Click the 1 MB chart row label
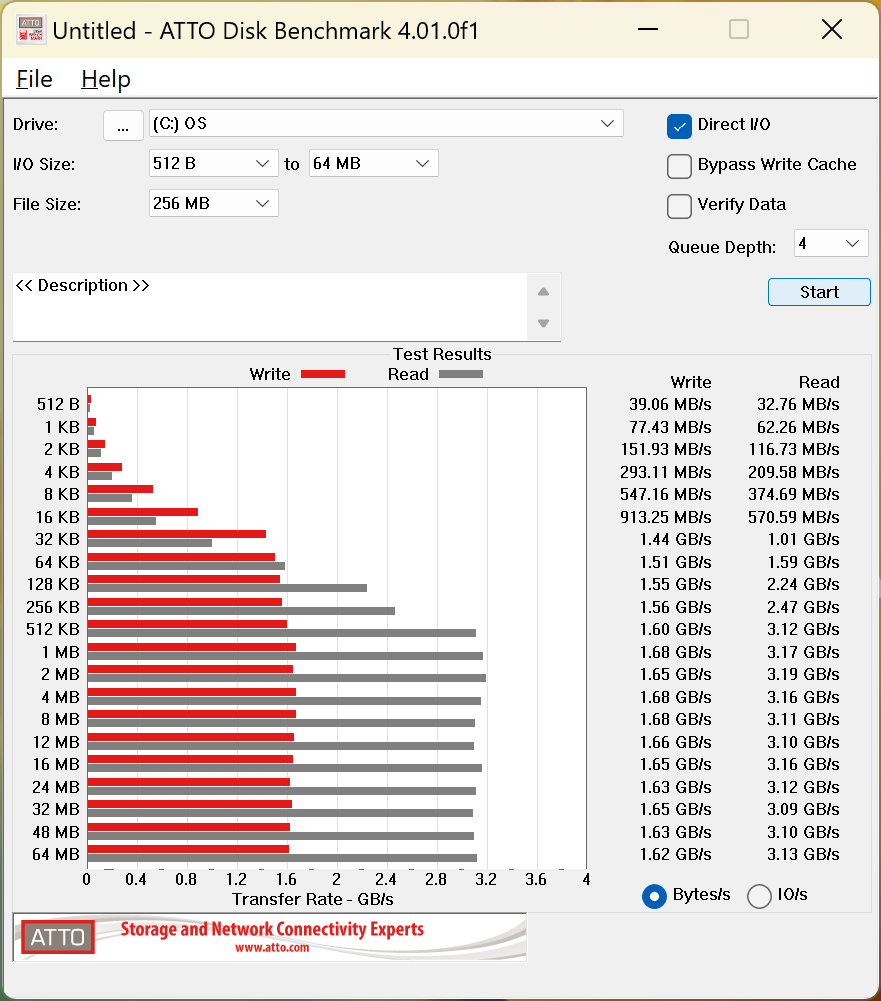Viewport: 881px width, 1001px height. [61, 652]
